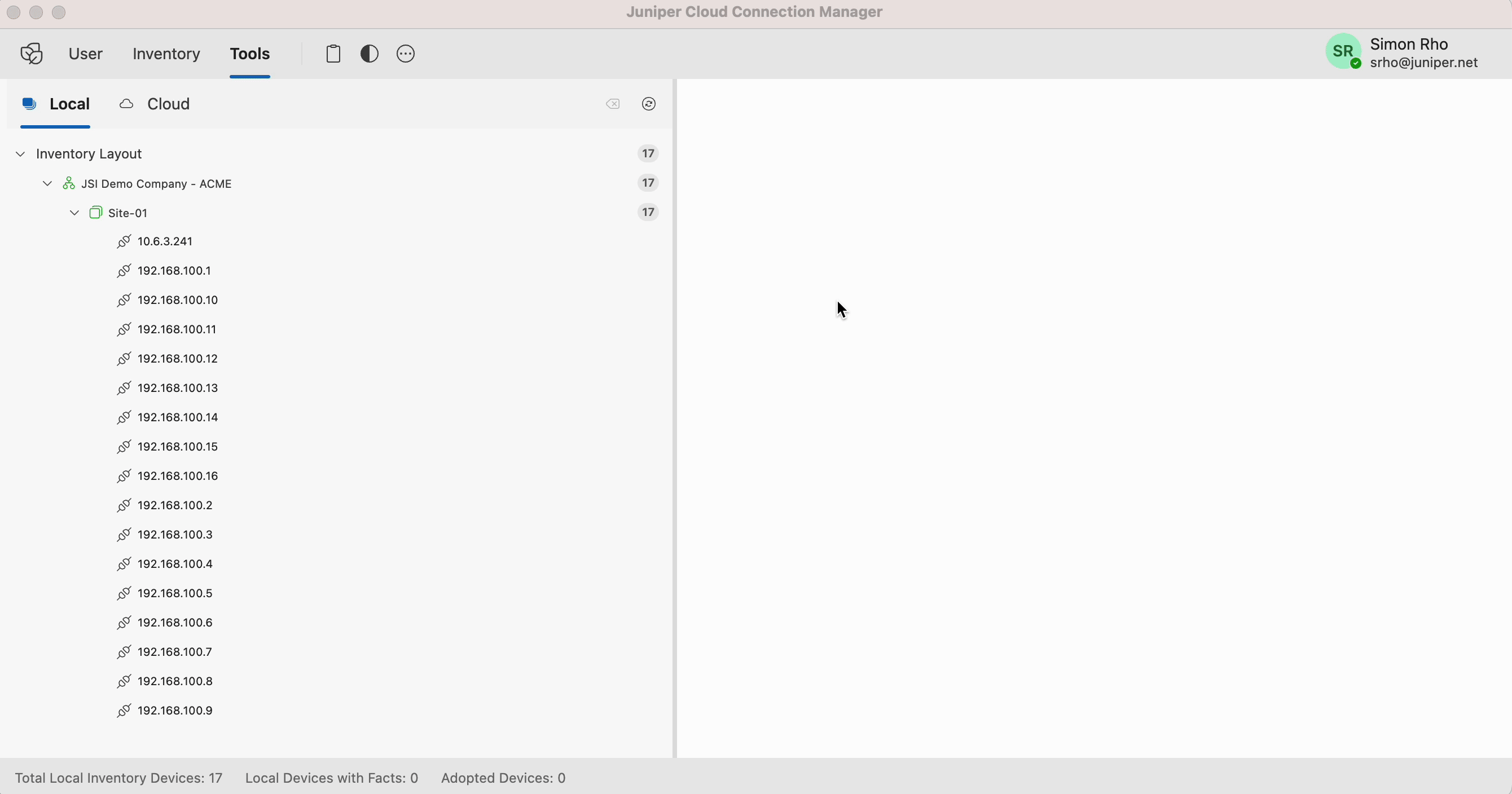Open the User menu
The height and width of the screenshot is (794, 1512).
click(x=85, y=53)
